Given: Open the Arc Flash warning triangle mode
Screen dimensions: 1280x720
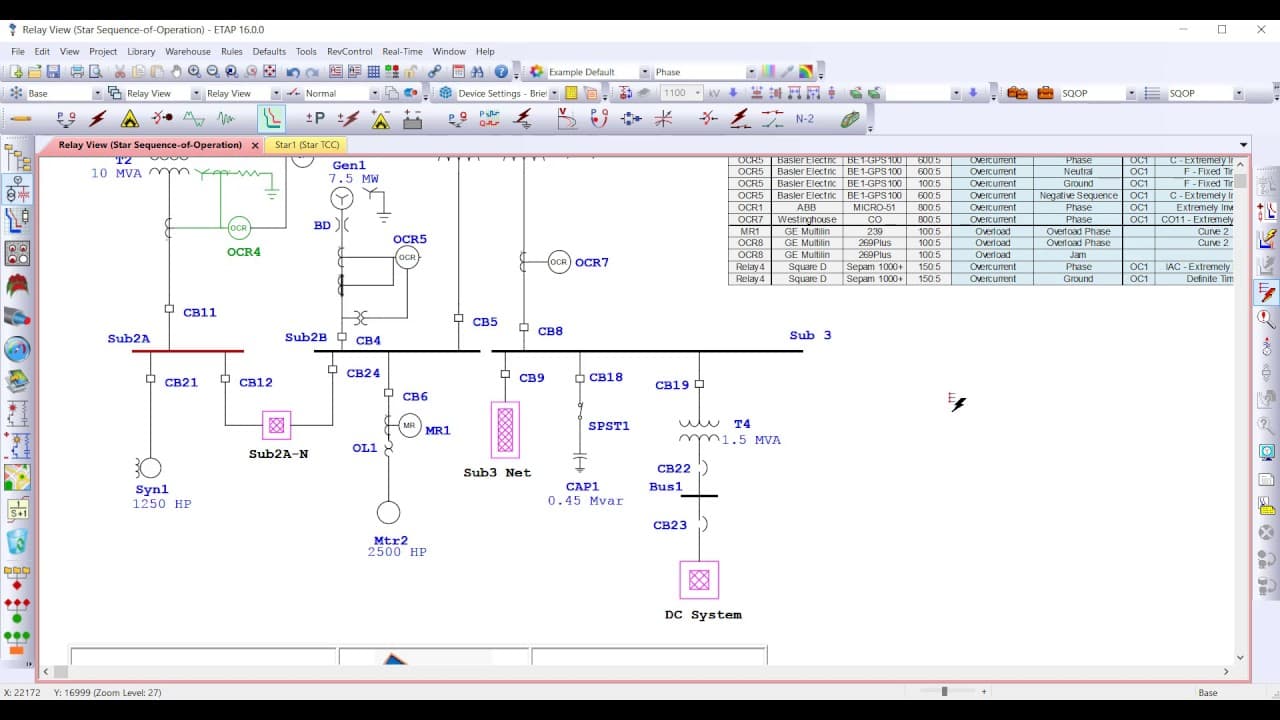Looking at the screenshot, I should tap(129, 119).
